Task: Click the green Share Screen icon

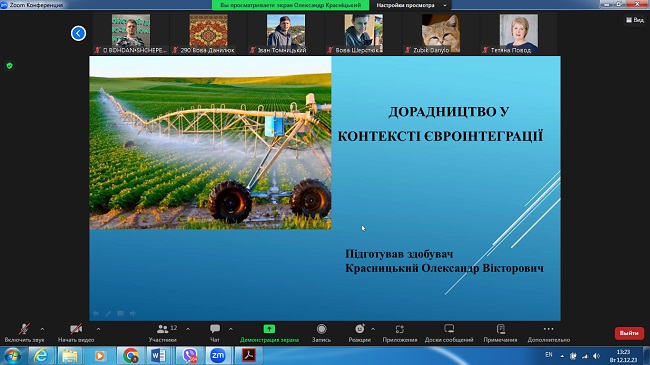Action: click(269, 329)
